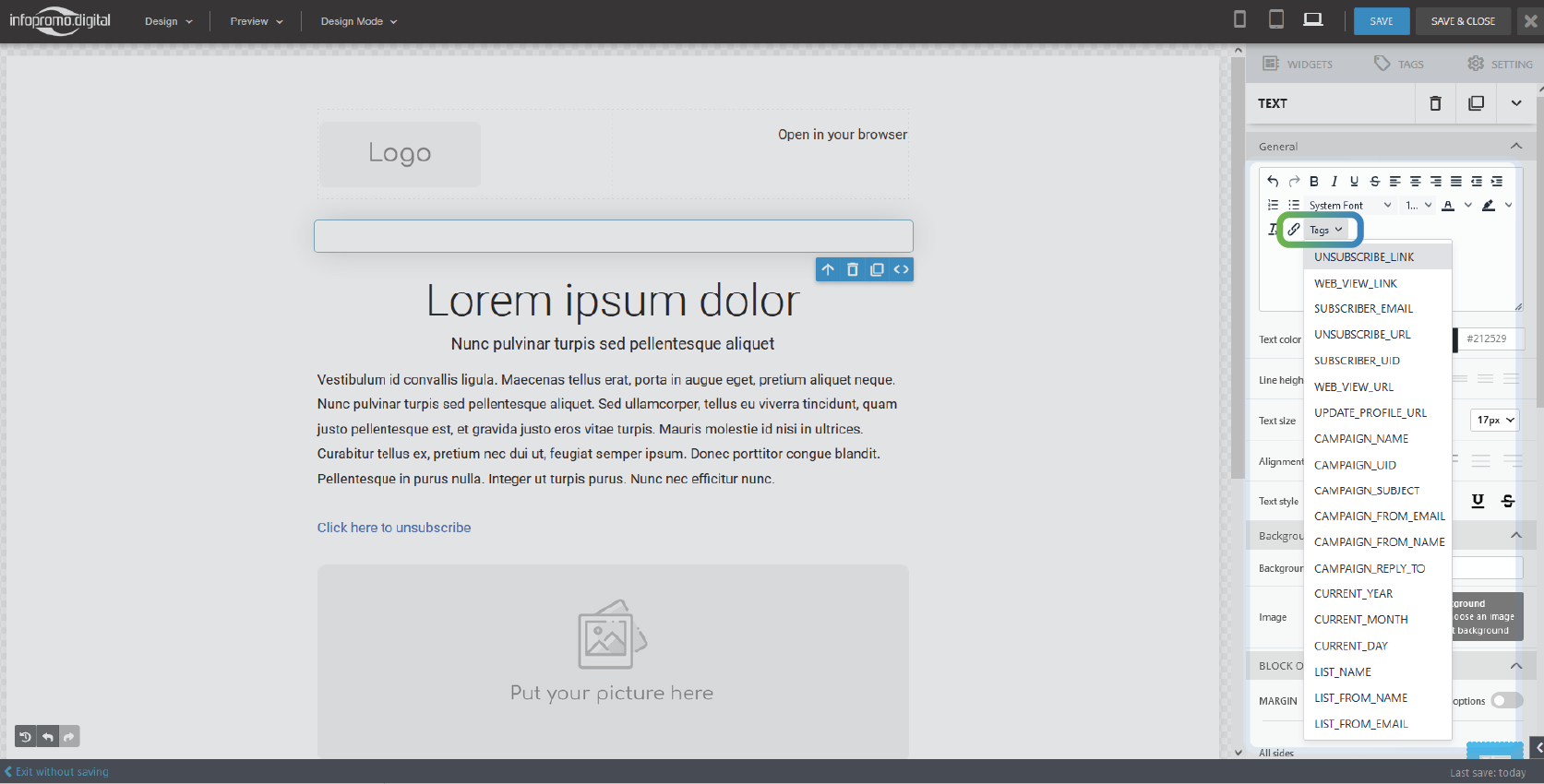
Task: Collapse the Background section chevron
Action: pyautogui.click(x=1515, y=535)
